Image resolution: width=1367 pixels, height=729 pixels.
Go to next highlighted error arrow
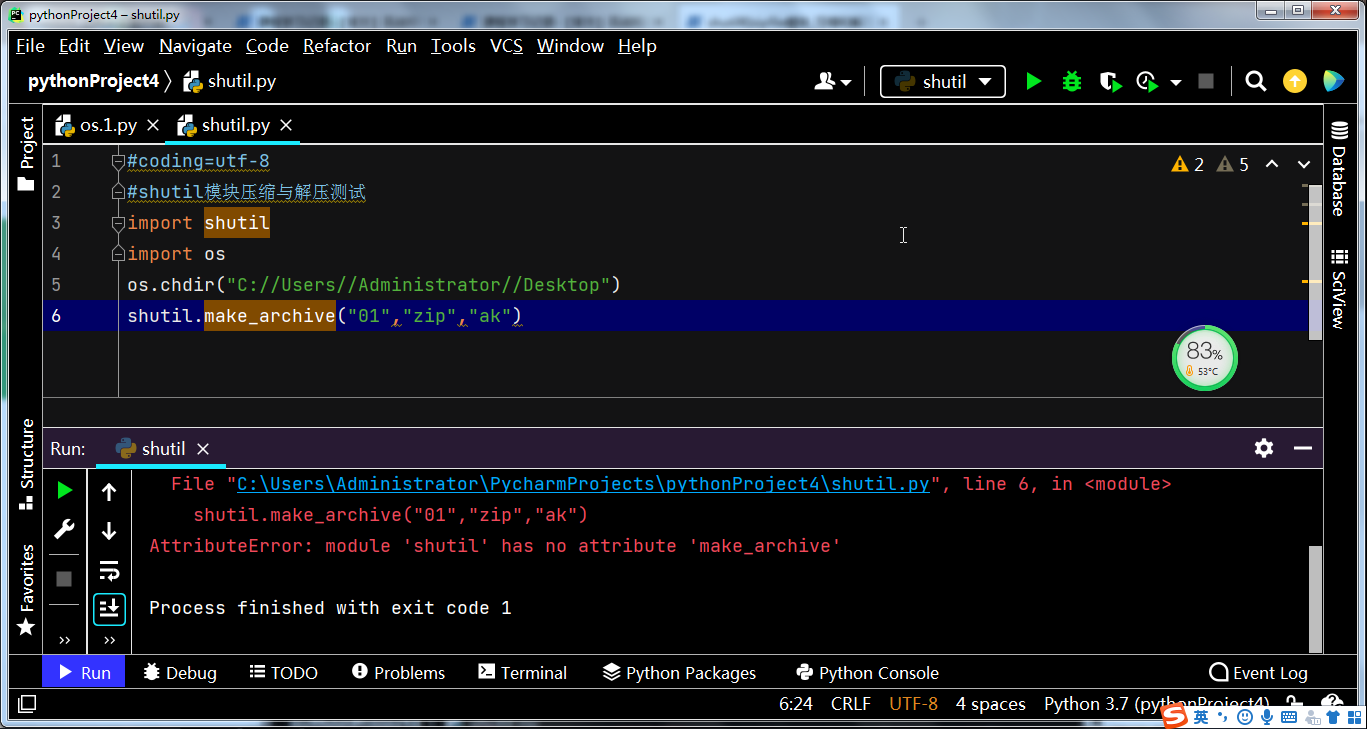pos(1304,165)
